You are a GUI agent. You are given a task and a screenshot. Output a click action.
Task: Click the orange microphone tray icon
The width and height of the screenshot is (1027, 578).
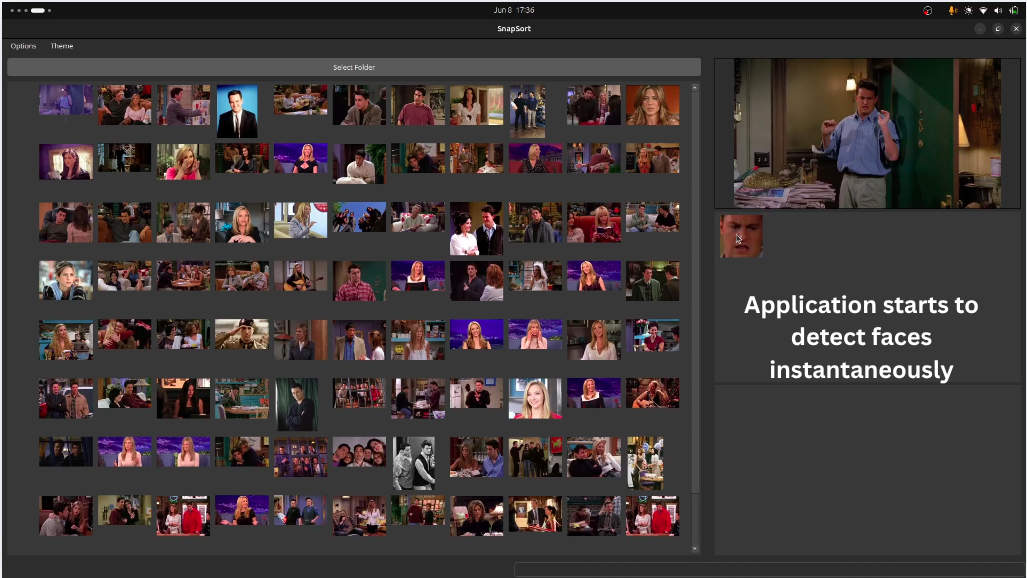coord(952,10)
